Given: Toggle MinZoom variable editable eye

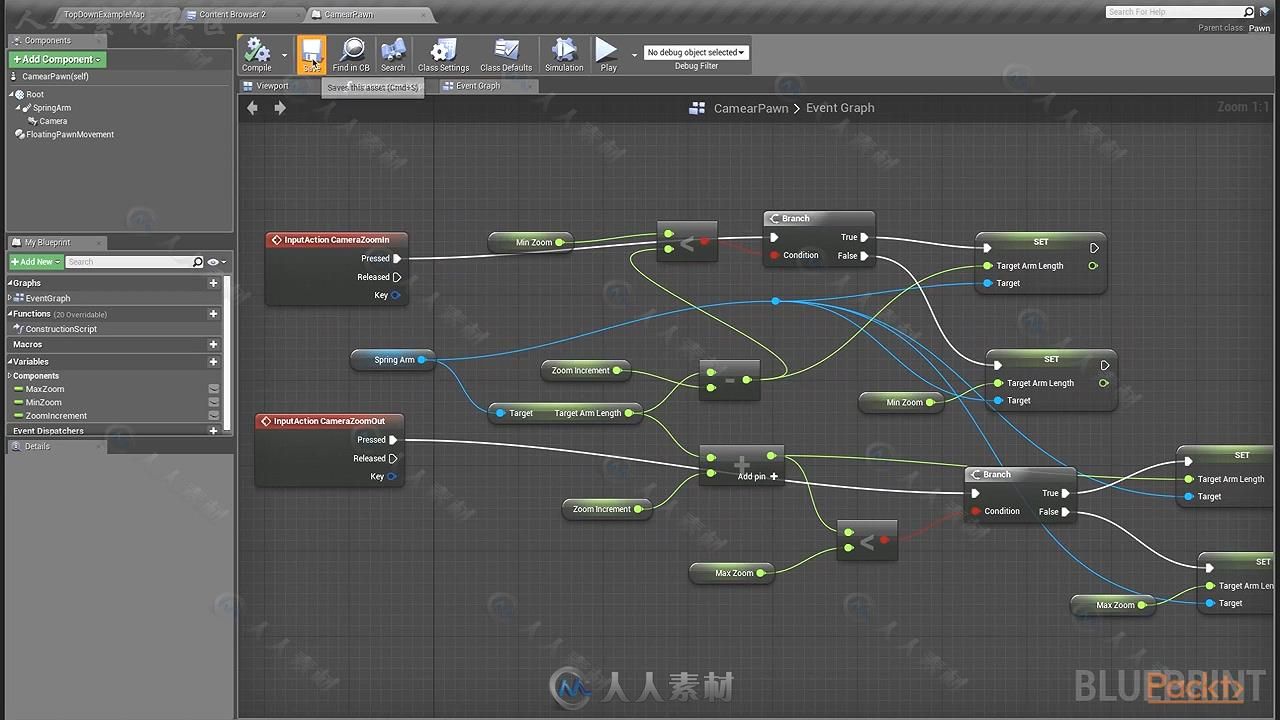Looking at the screenshot, I should click(x=213, y=402).
